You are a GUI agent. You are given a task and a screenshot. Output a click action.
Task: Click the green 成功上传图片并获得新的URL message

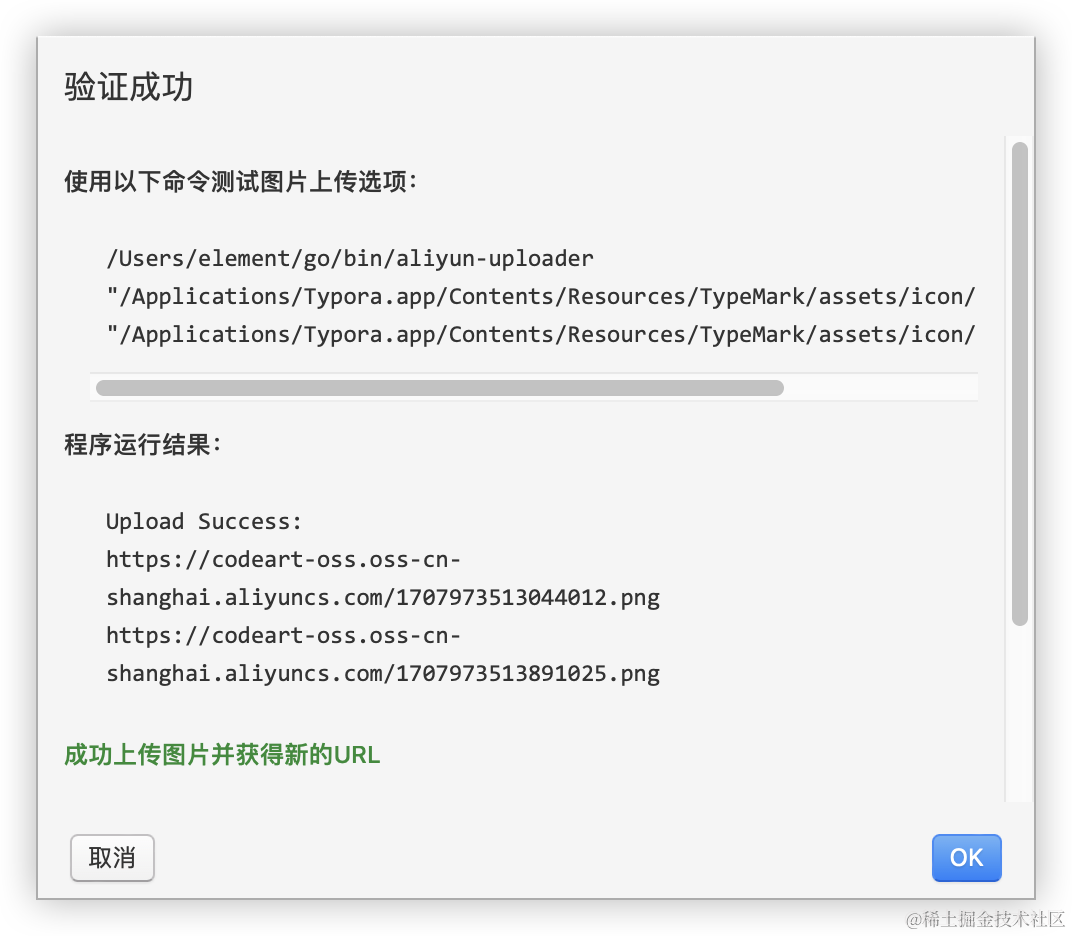[x=222, y=755]
